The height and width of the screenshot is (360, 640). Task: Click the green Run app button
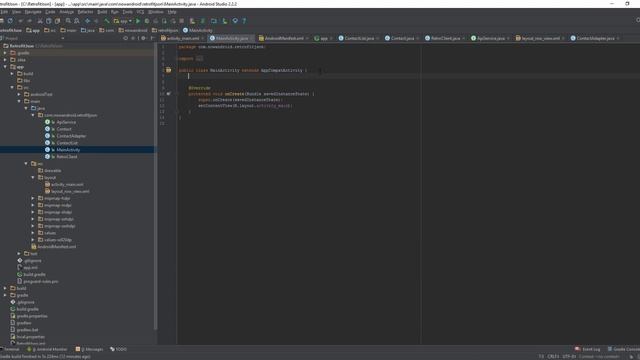[x=138, y=21]
